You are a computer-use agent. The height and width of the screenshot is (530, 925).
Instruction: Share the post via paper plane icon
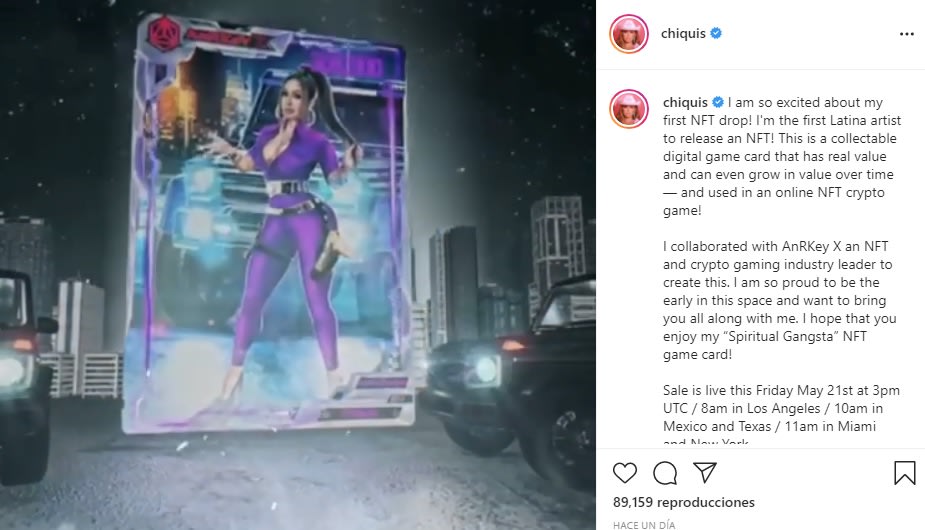point(705,472)
